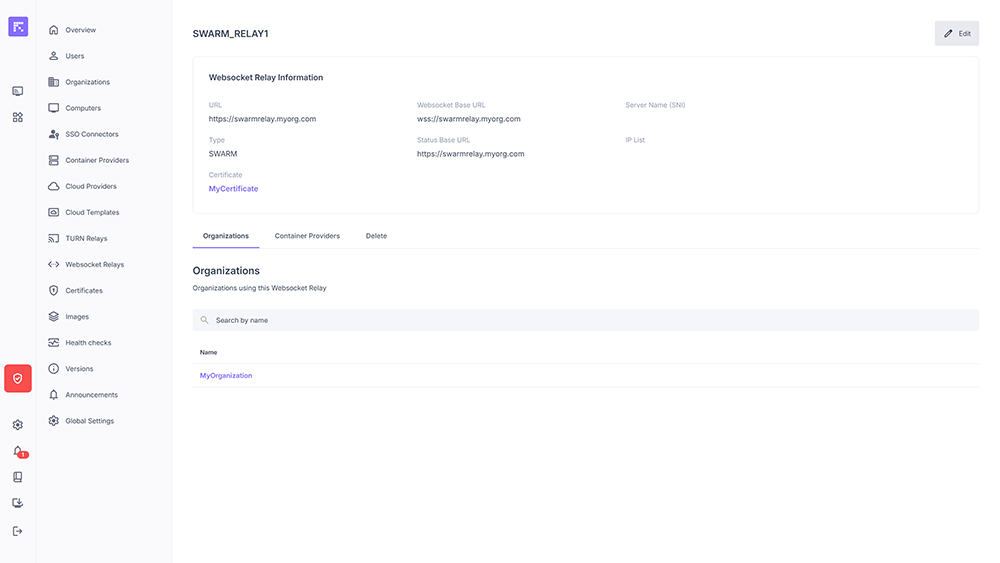Open Global Settings in sidebar
1000x563 pixels.
[x=89, y=421]
